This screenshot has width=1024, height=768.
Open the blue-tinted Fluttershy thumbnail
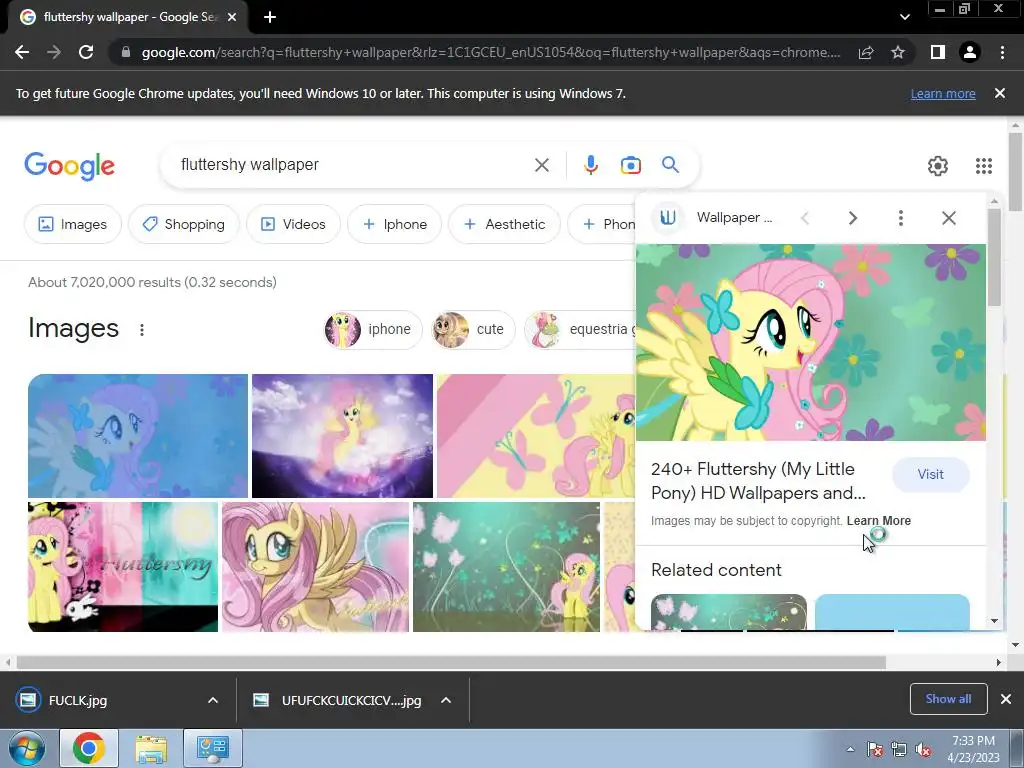click(138, 436)
